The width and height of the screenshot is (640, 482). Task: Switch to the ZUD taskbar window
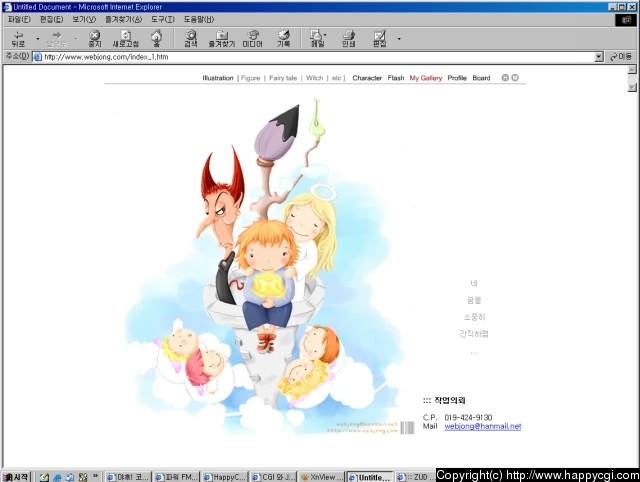416,477
